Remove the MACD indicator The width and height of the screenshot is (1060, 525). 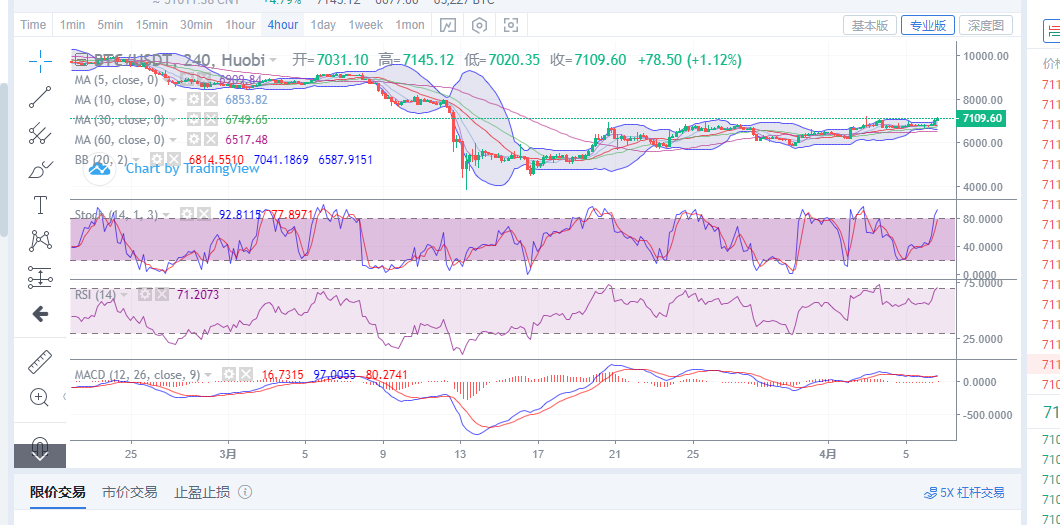(x=246, y=374)
